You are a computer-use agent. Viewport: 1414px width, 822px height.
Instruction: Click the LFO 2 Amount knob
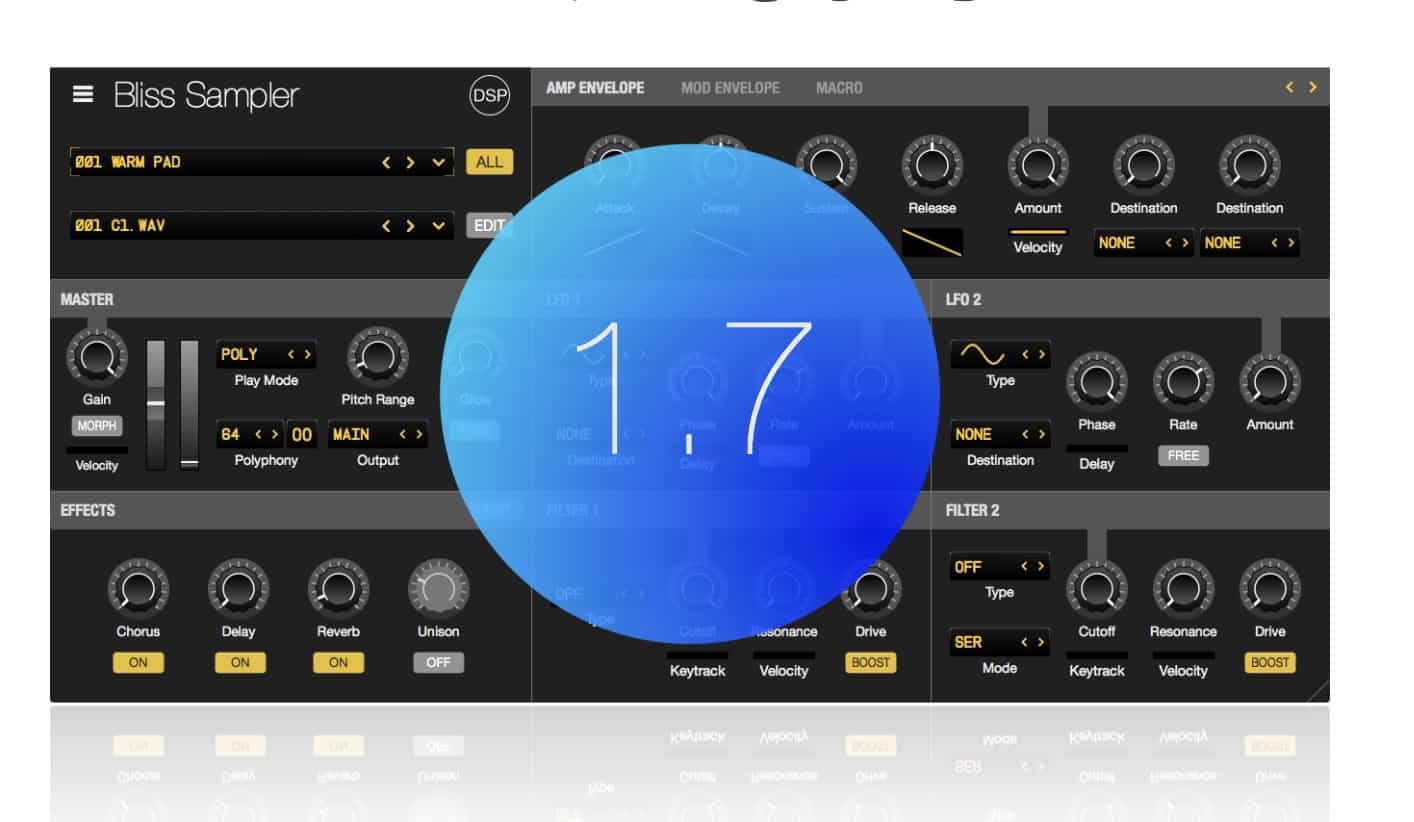[x=1270, y=383]
